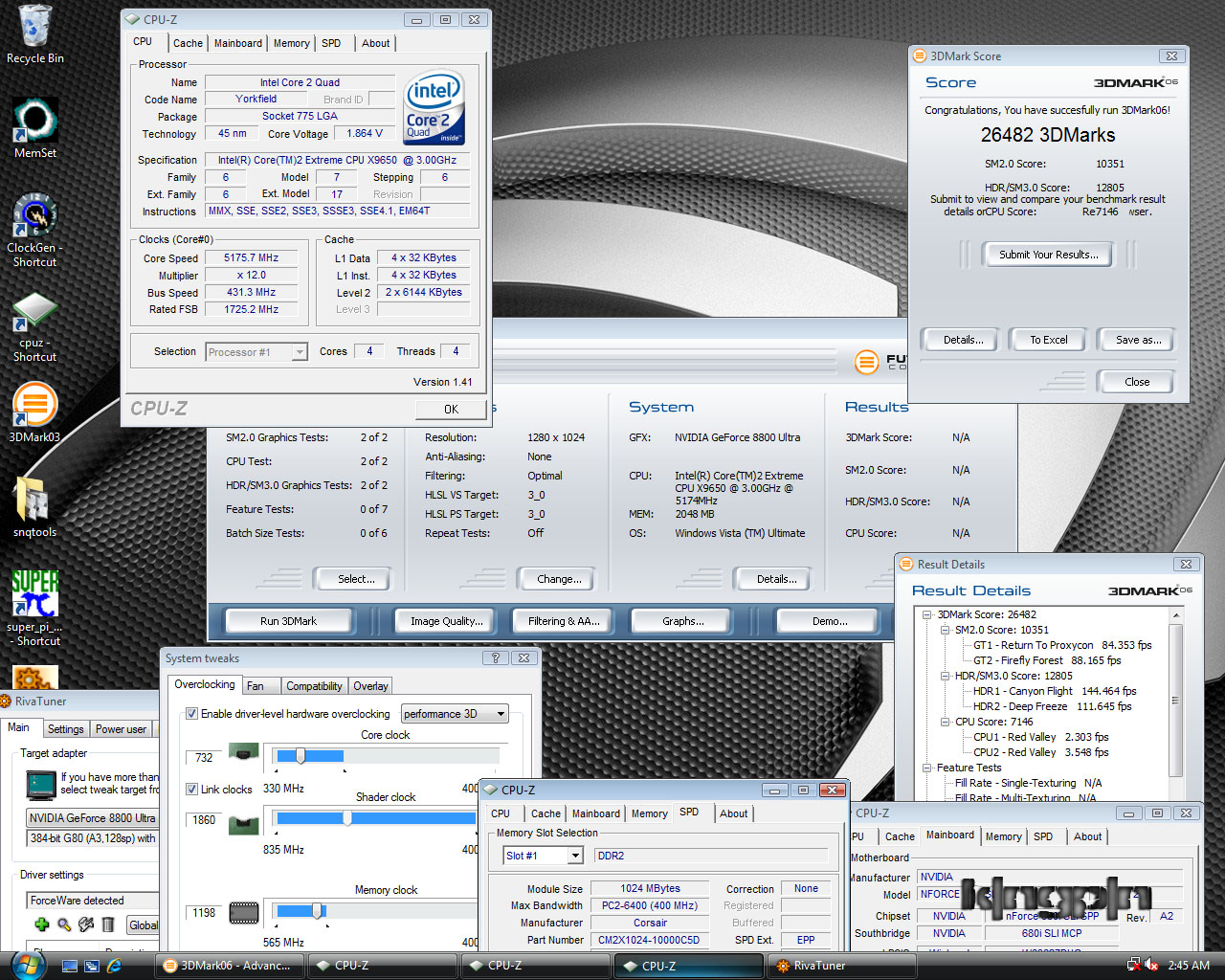Open Memory tab in Mainboard CPU-Z window

pos(1003,836)
